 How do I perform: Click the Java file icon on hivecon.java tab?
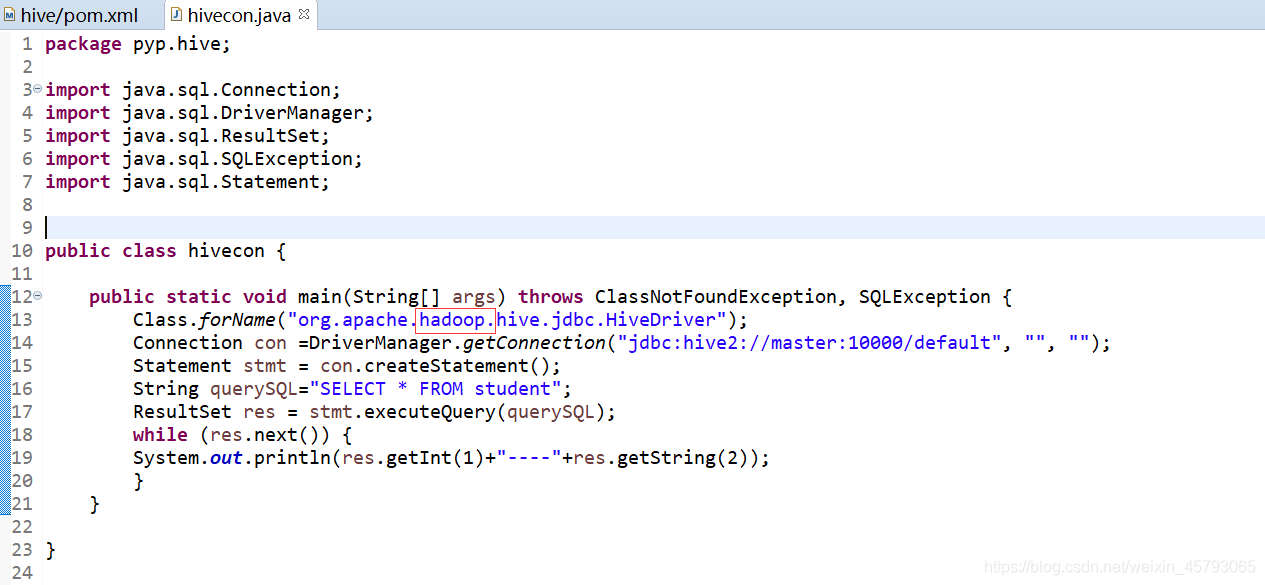point(176,15)
